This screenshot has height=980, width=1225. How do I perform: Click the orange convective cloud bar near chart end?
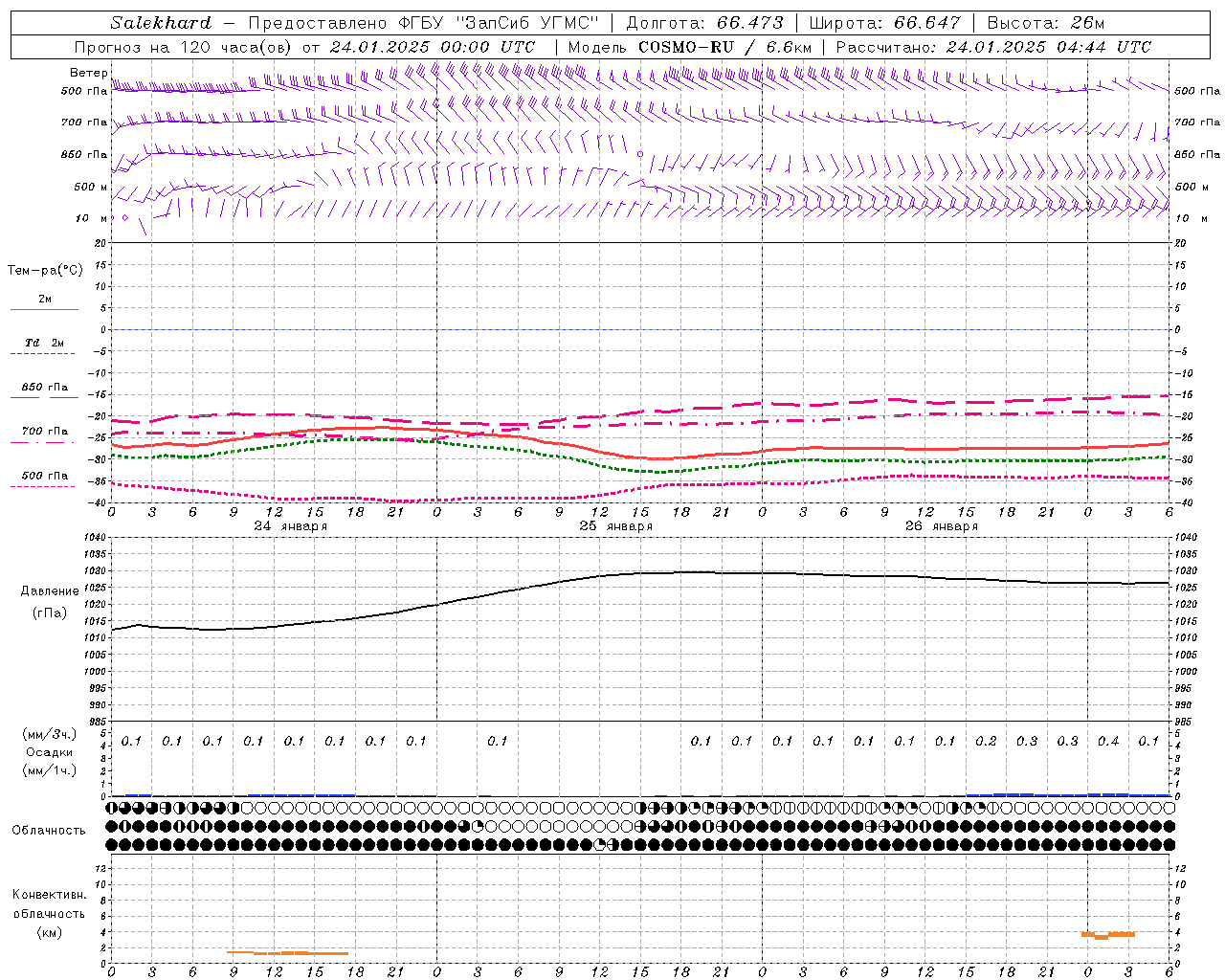click(1108, 935)
